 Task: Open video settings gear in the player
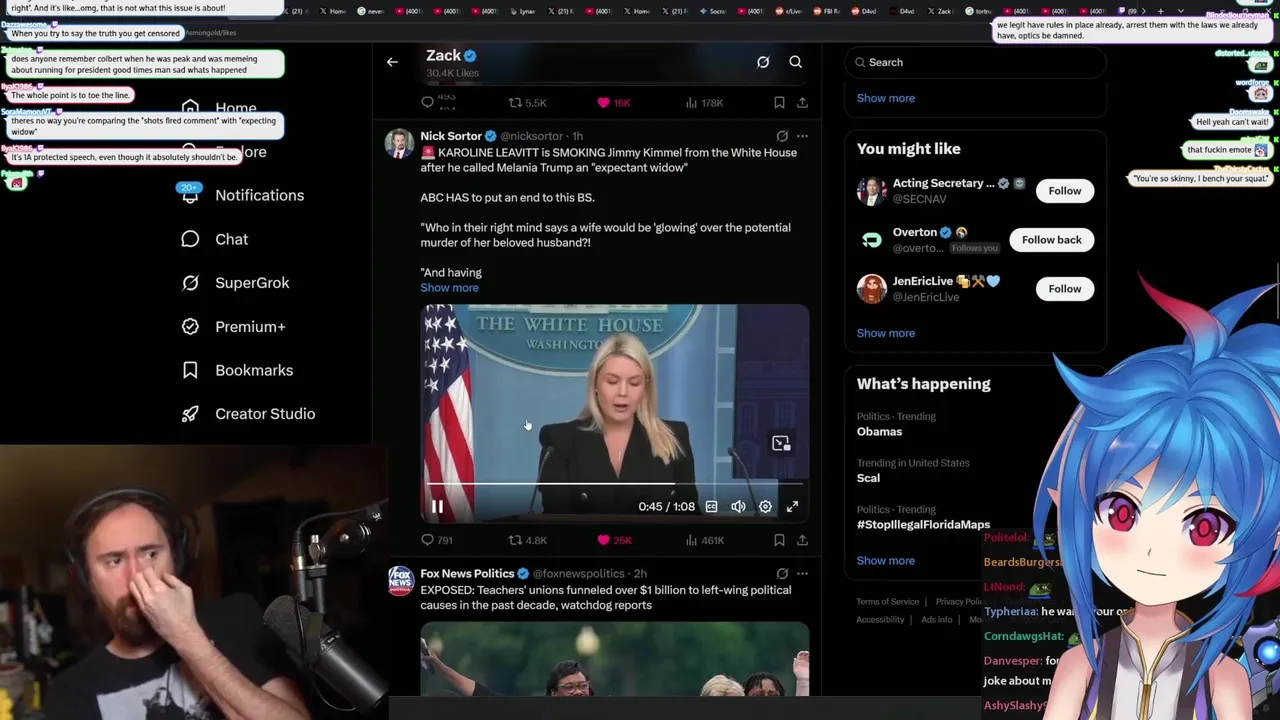click(765, 507)
